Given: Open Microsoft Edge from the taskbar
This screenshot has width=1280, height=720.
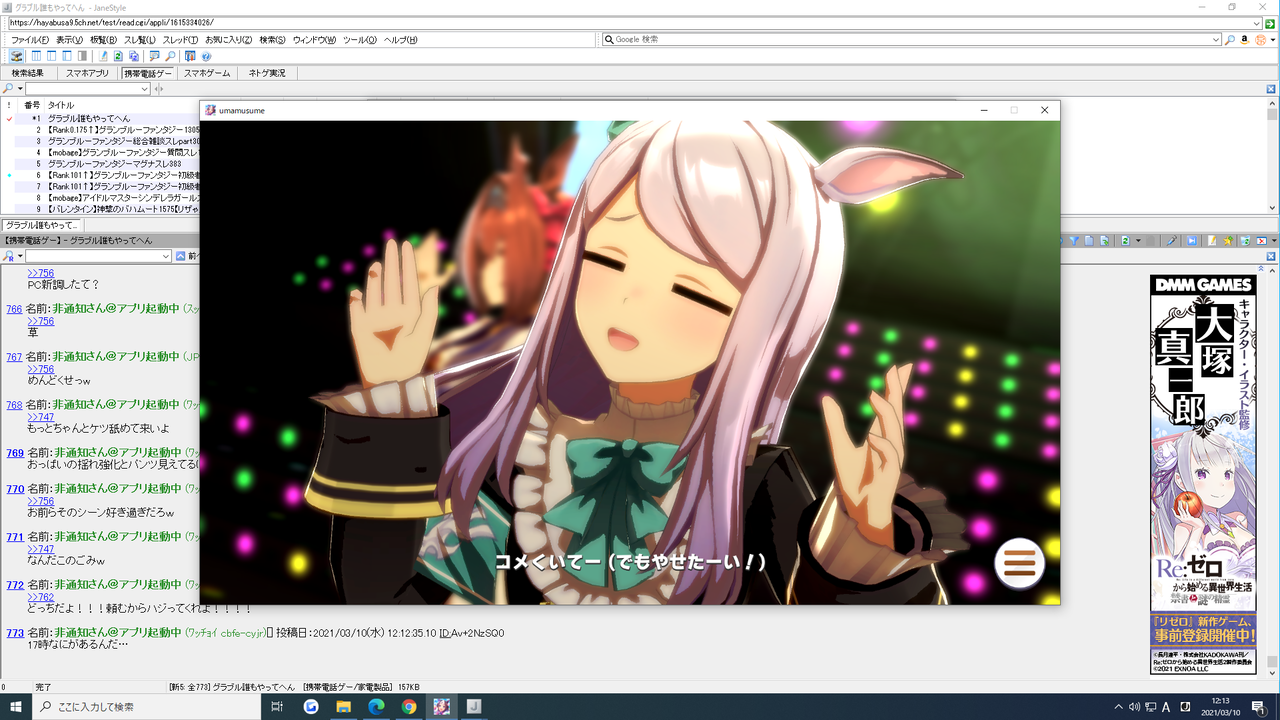Looking at the screenshot, I should click(x=376, y=707).
